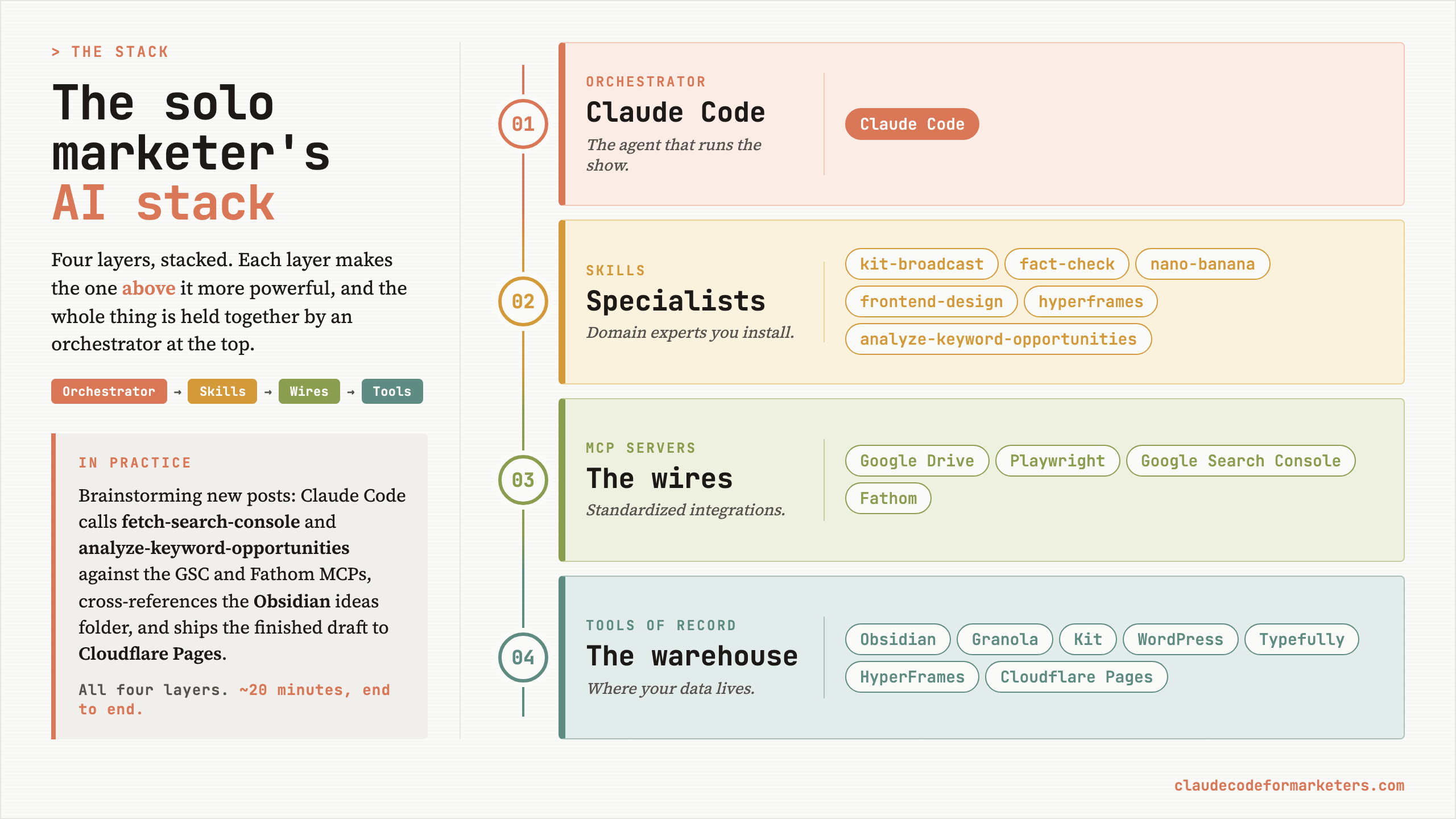
Task: Click the Tools legend chip
Action: [x=392, y=391]
